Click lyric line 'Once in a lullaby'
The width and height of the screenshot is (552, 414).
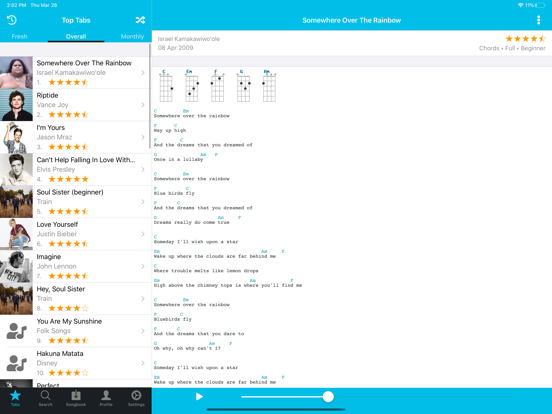[178, 159]
